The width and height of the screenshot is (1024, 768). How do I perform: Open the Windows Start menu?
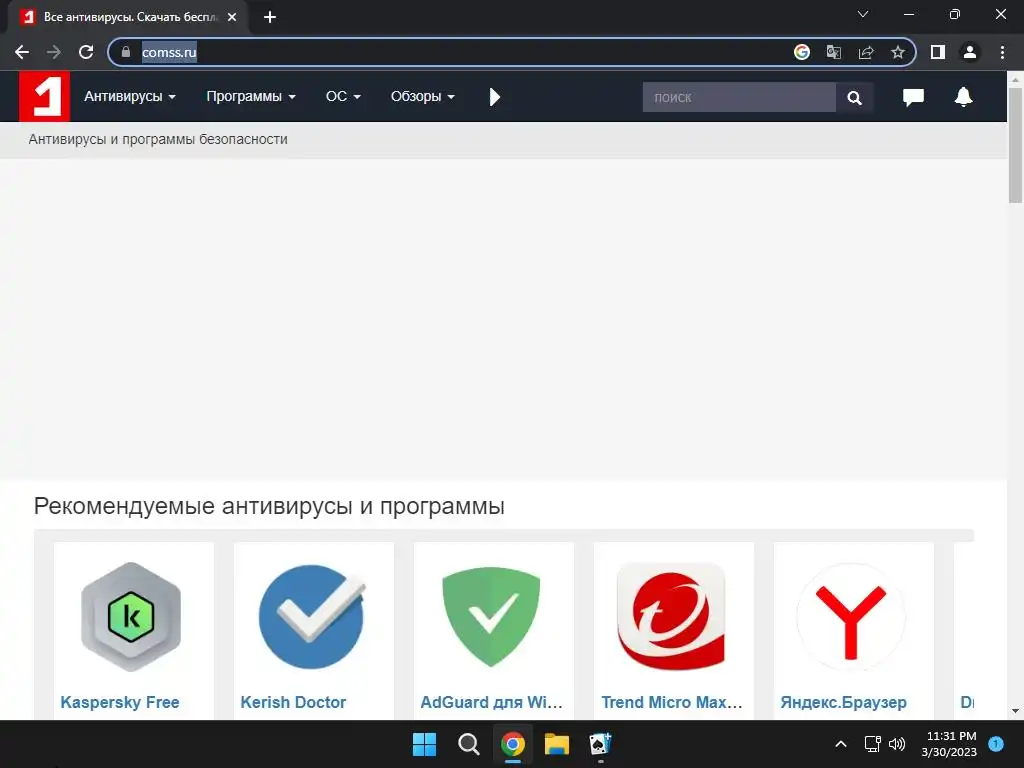[424, 744]
